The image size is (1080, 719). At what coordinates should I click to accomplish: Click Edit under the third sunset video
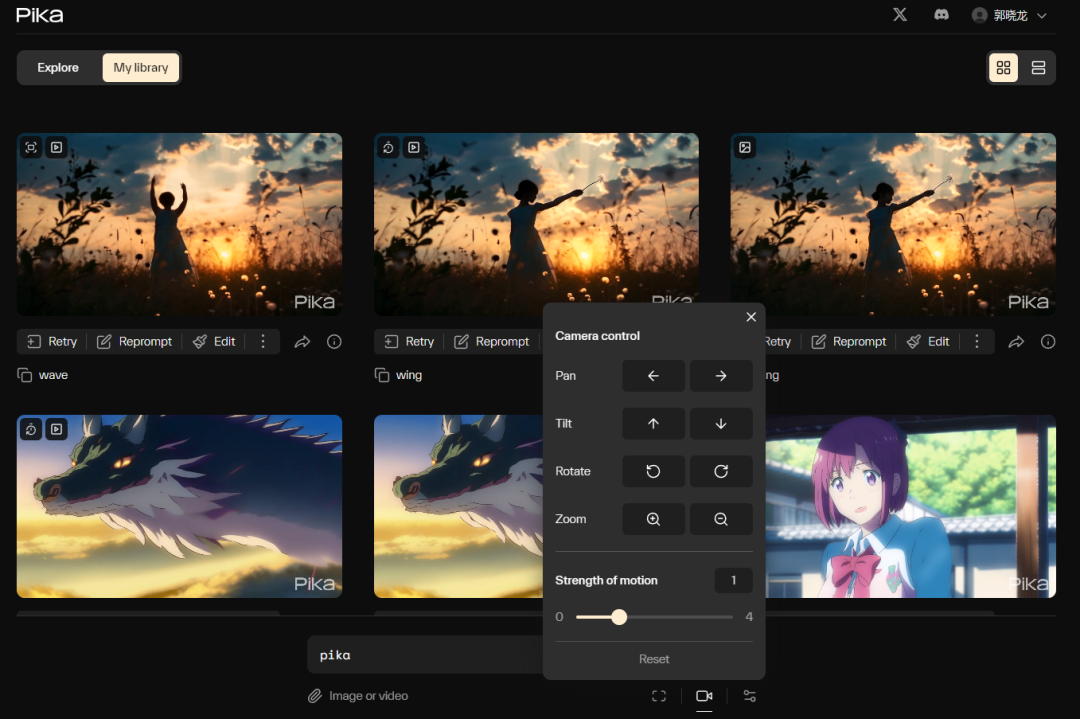pos(928,342)
